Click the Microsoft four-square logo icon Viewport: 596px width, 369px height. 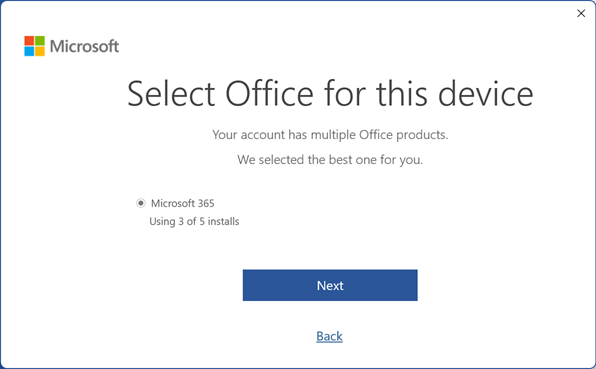pyautogui.click(x=34, y=46)
